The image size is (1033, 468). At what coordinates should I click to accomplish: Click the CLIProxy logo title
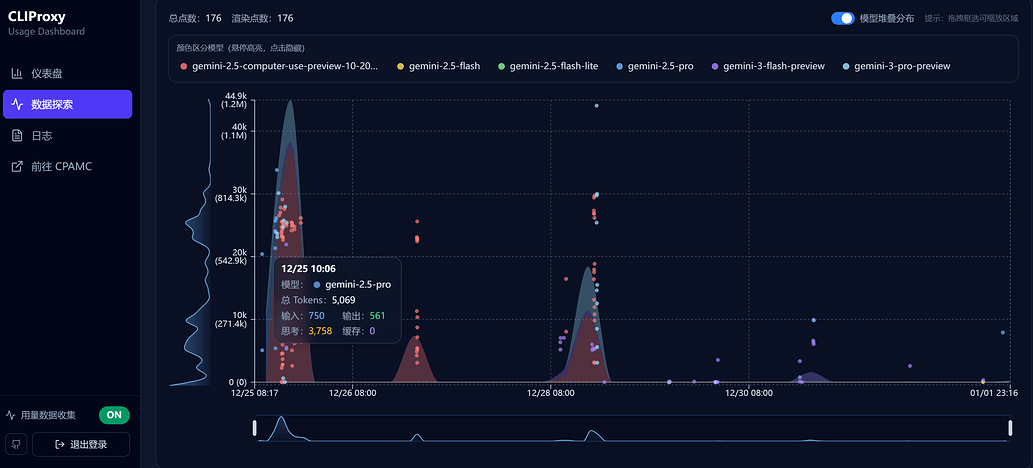click(37, 17)
